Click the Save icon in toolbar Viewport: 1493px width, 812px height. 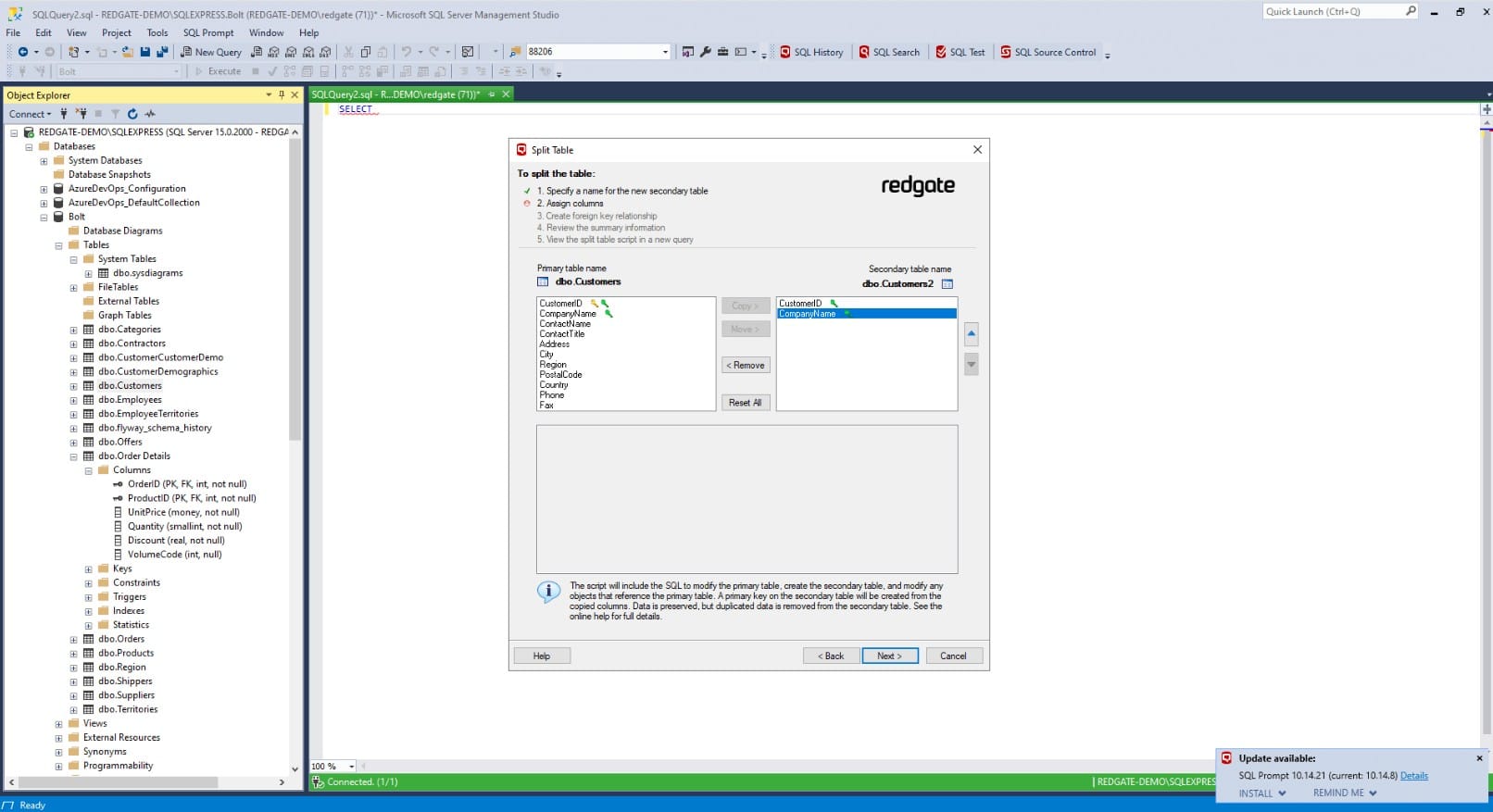click(x=145, y=52)
